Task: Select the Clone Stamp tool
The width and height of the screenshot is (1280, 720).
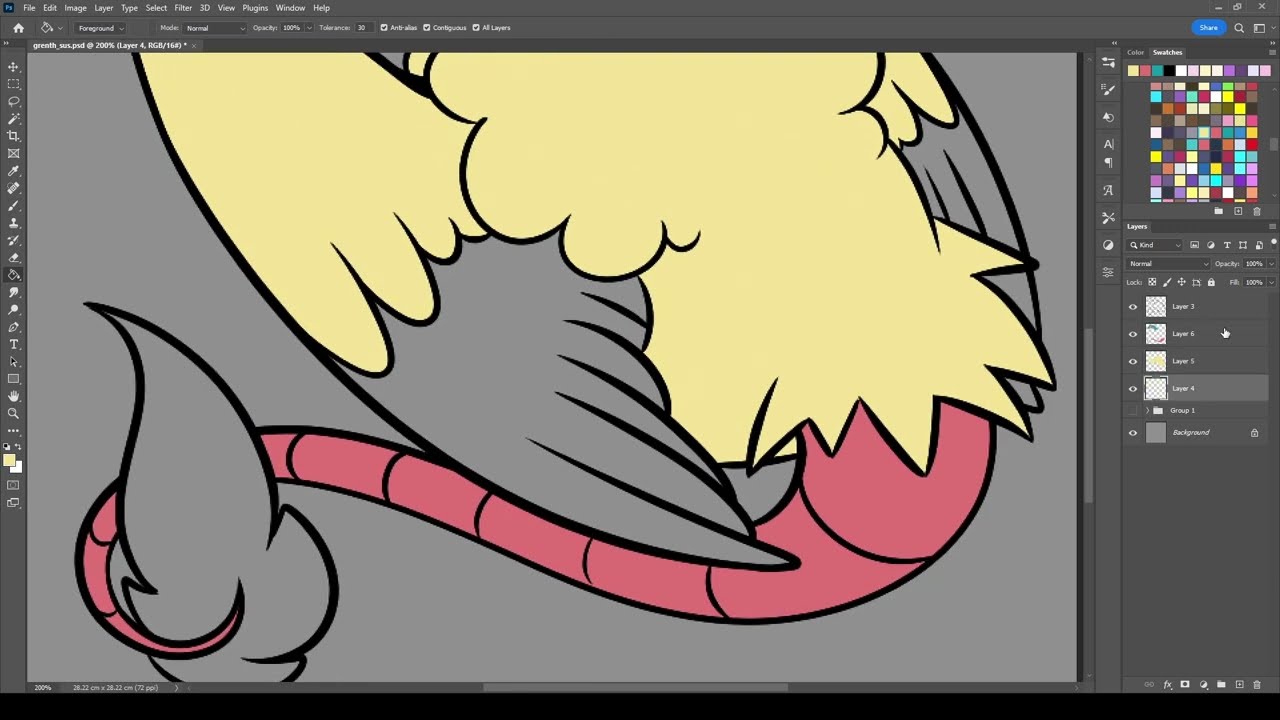Action: point(14,223)
